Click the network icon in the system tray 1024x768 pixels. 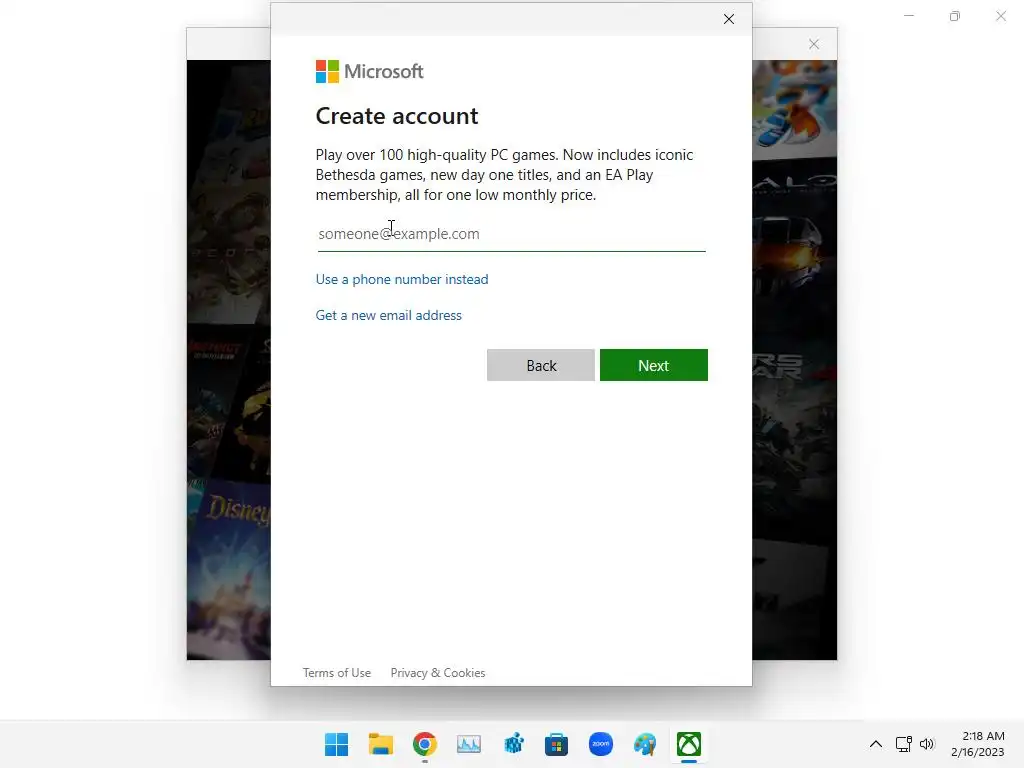[904, 744]
